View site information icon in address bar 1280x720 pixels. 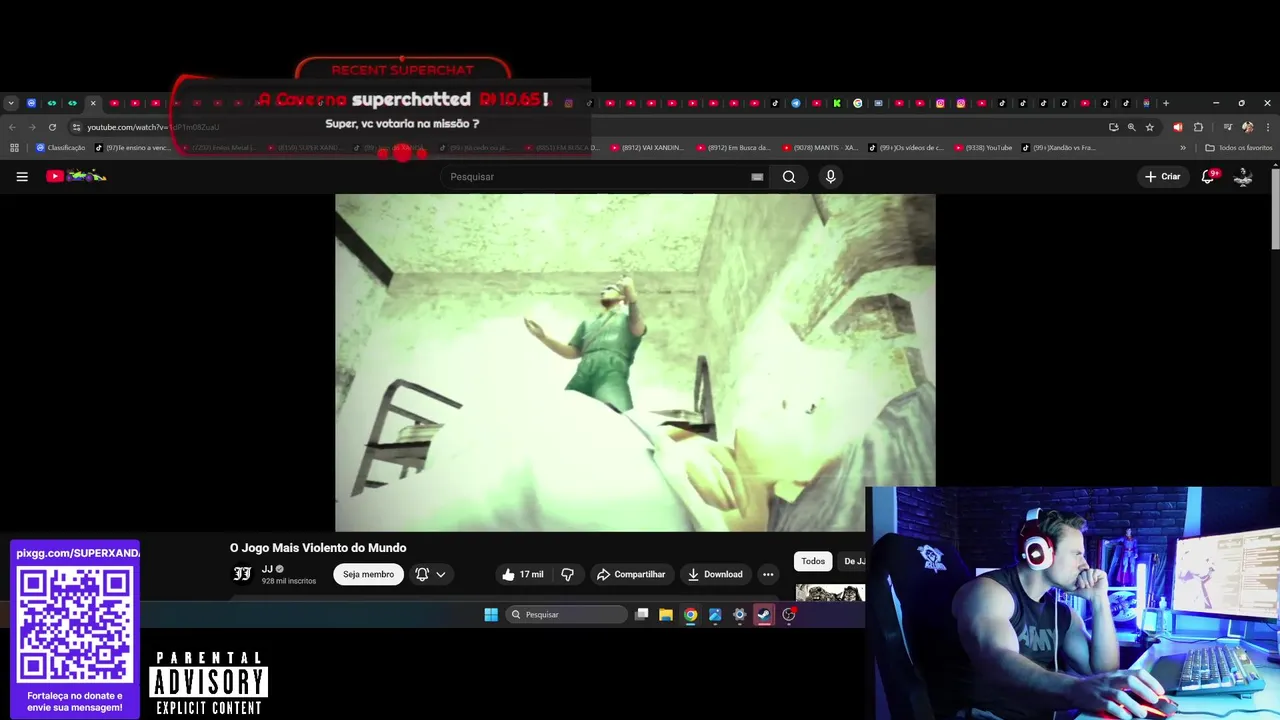[76, 127]
